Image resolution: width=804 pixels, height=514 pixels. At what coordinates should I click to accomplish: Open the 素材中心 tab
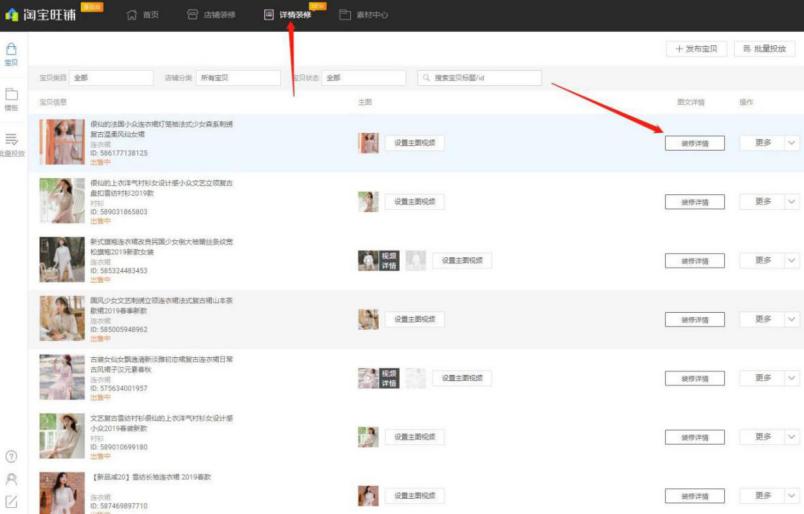coord(364,15)
